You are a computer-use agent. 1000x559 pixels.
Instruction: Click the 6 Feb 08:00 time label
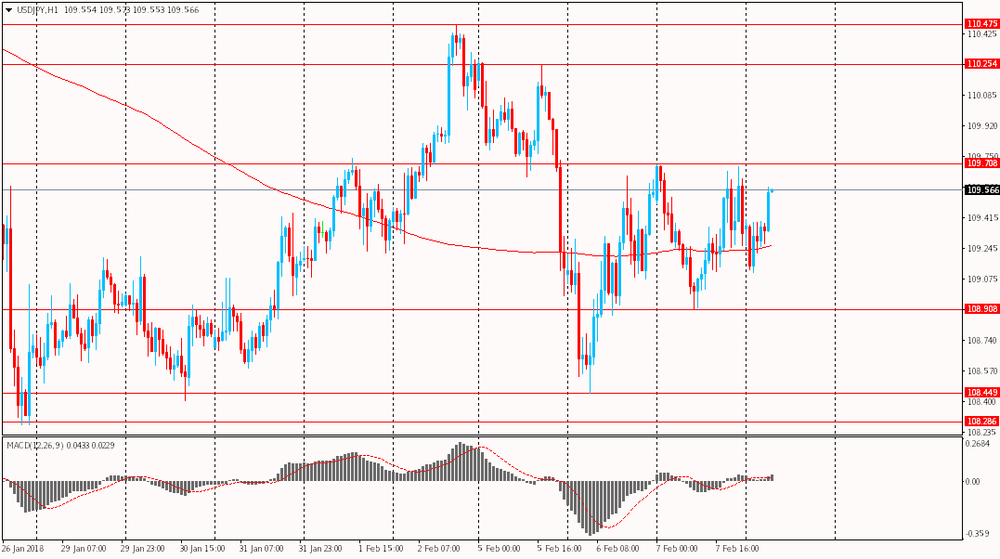[618, 548]
